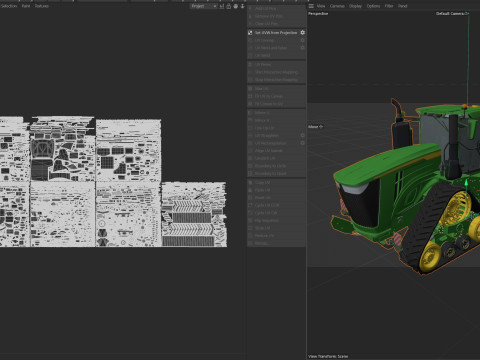The image size is (480, 360).
Task: Open the Remap dialog entry
Action: coord(276,243)
